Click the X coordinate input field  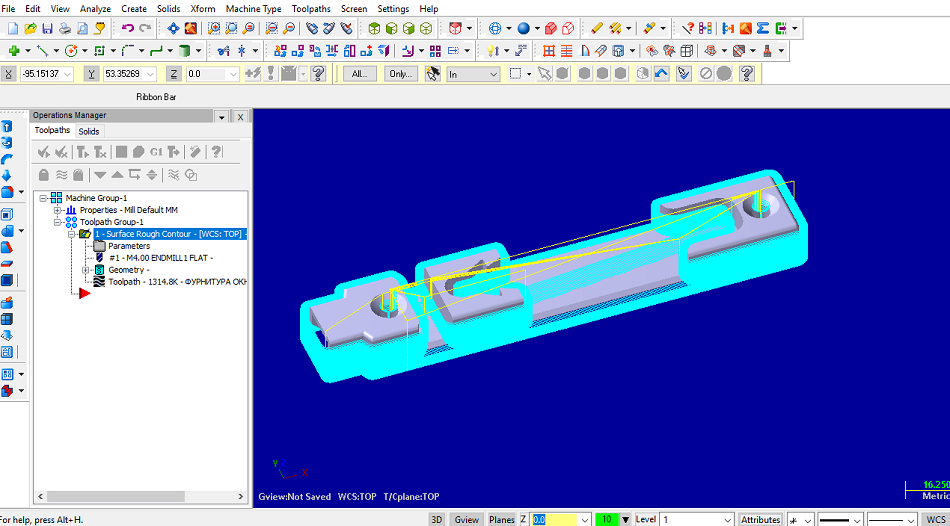48,74
